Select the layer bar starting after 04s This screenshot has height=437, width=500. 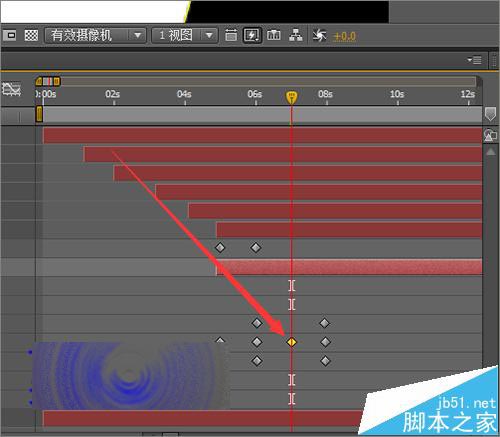click(335, 211)
